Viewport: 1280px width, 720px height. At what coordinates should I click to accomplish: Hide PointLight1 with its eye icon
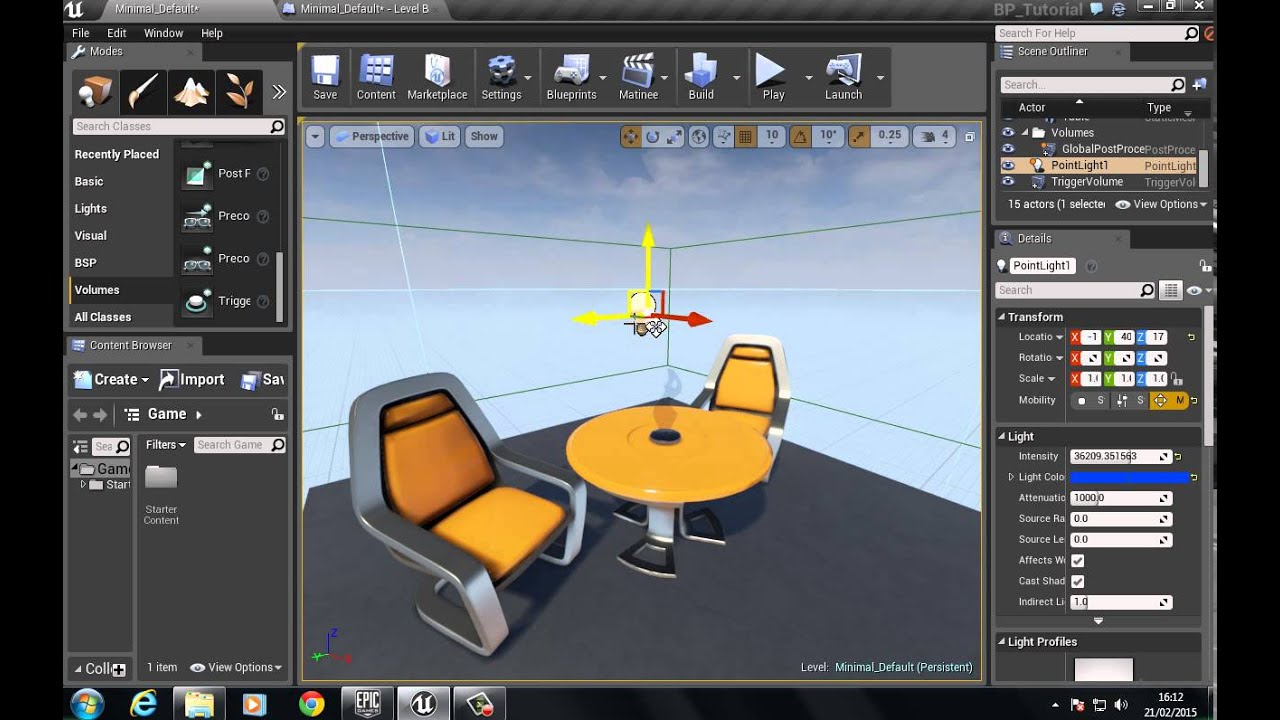(x=1008, y=165)
